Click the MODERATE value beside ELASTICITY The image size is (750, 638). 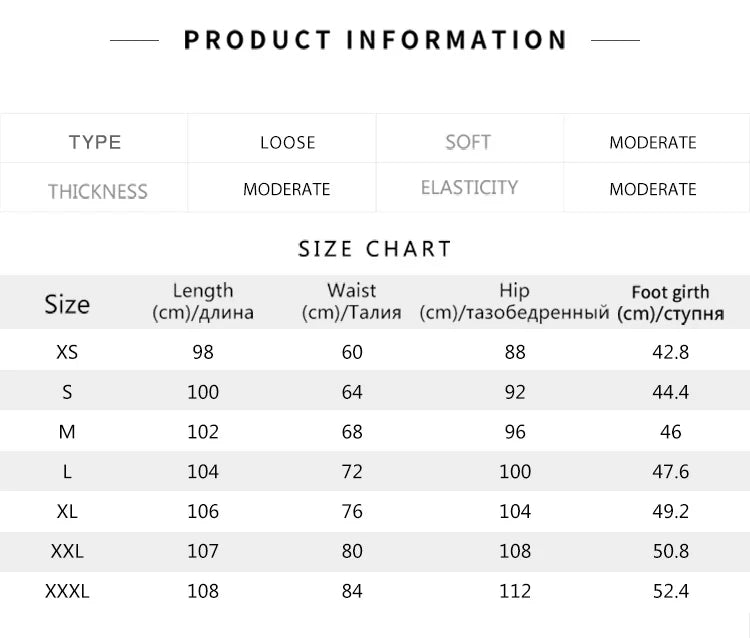[652, 189]
